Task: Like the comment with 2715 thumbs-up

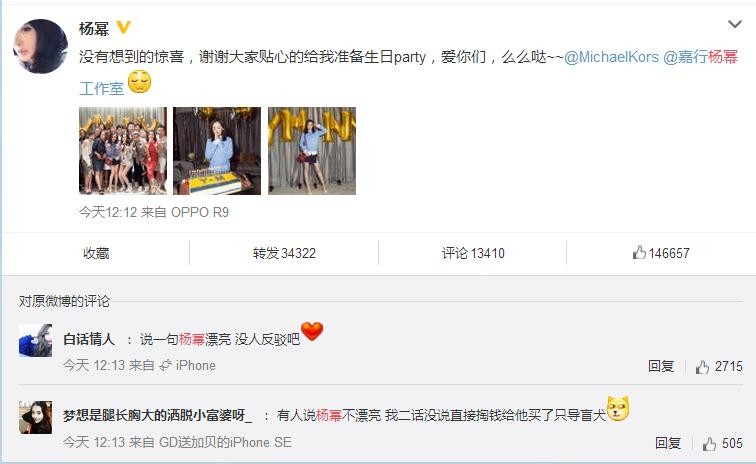Action: tap(718, 367)
